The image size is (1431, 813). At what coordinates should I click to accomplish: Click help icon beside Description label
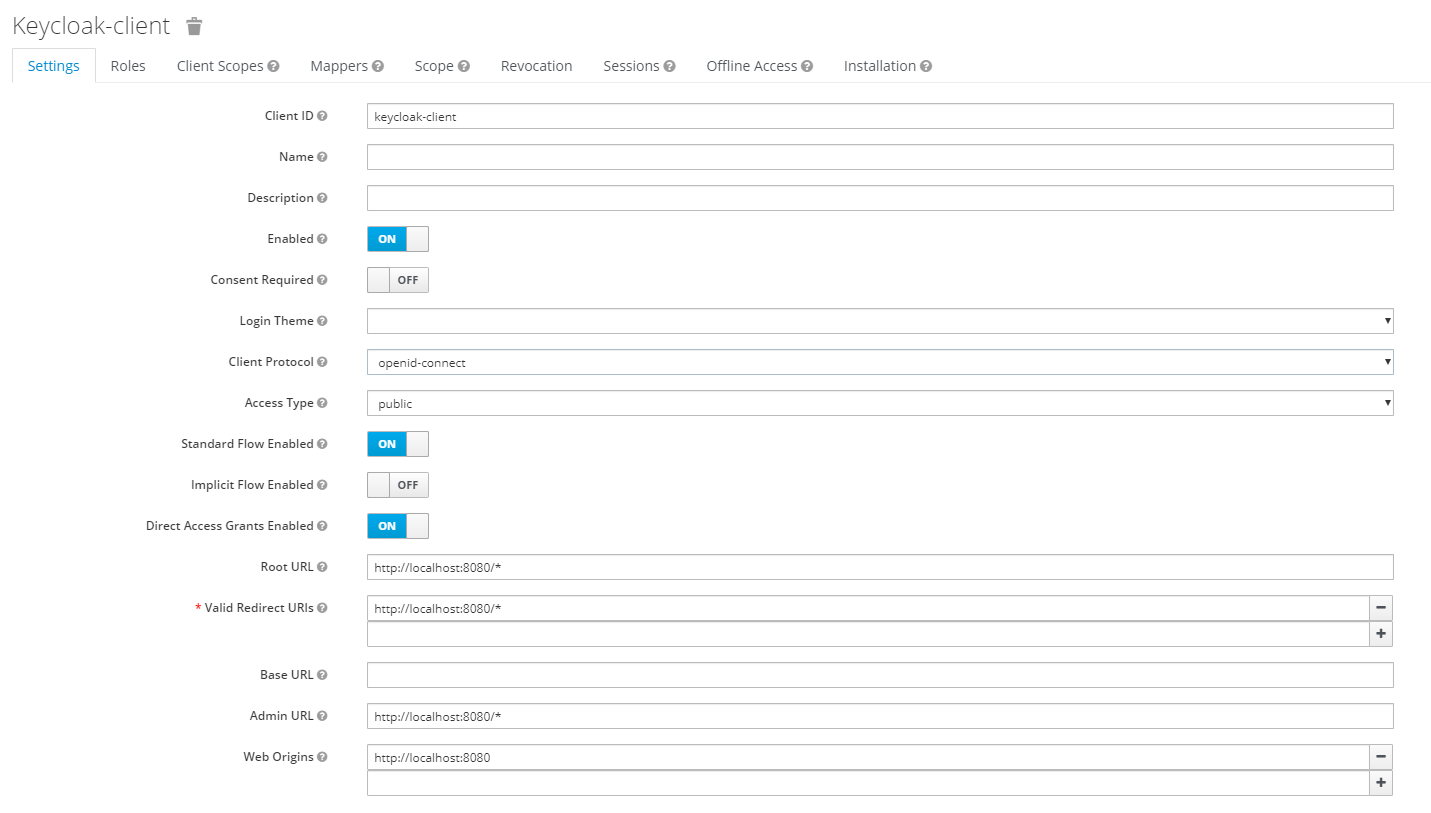coord(322,198)
